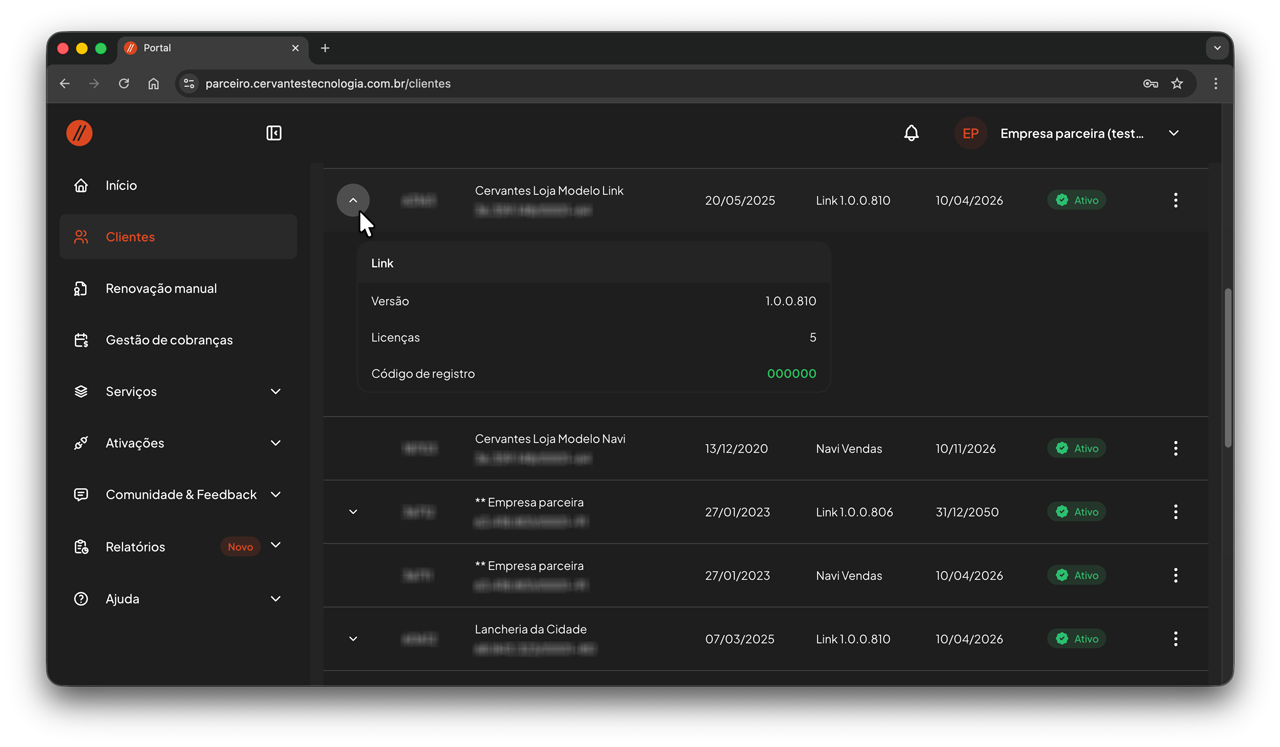Expand the Empresa parceira Link 1.0.0.806 row
The height and width of the screenshot is (747, 1280).
tap(353, 512)
